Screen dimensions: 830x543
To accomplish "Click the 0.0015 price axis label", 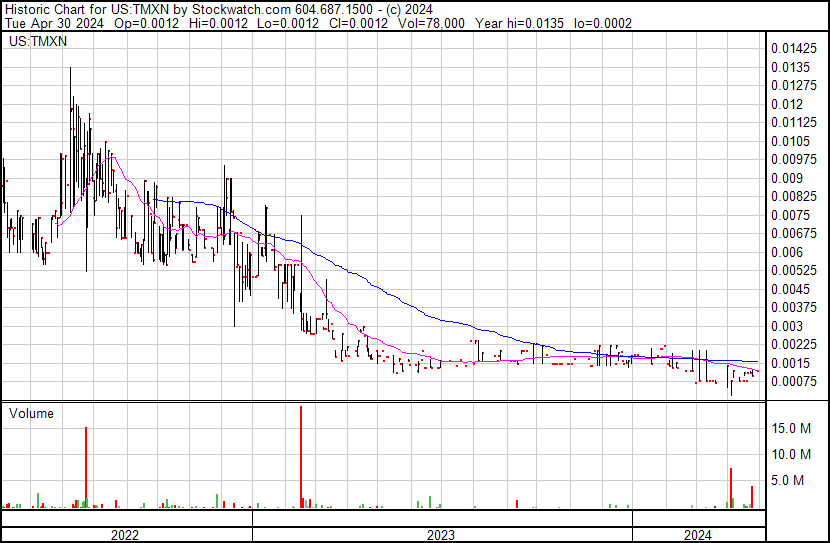I will click(790, 363).
